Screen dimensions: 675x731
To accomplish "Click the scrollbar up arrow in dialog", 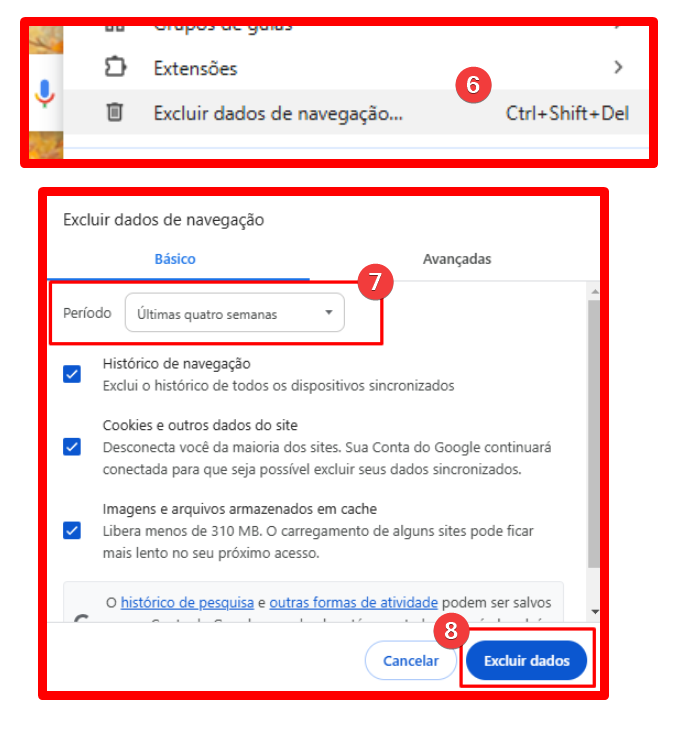I will click(x=594, y=292).
